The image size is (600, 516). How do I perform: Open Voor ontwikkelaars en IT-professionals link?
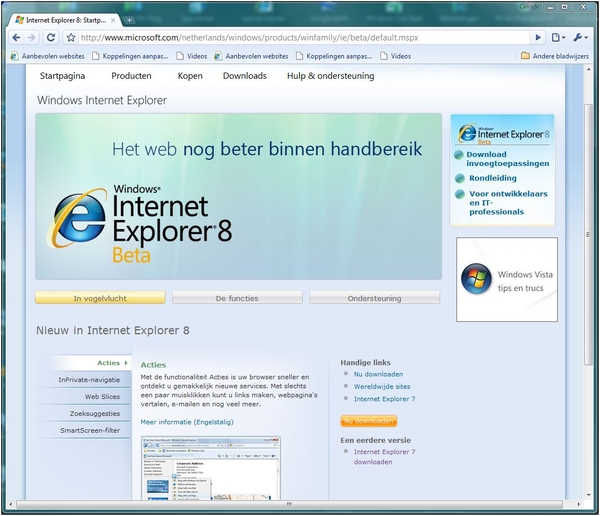(508, 202)
